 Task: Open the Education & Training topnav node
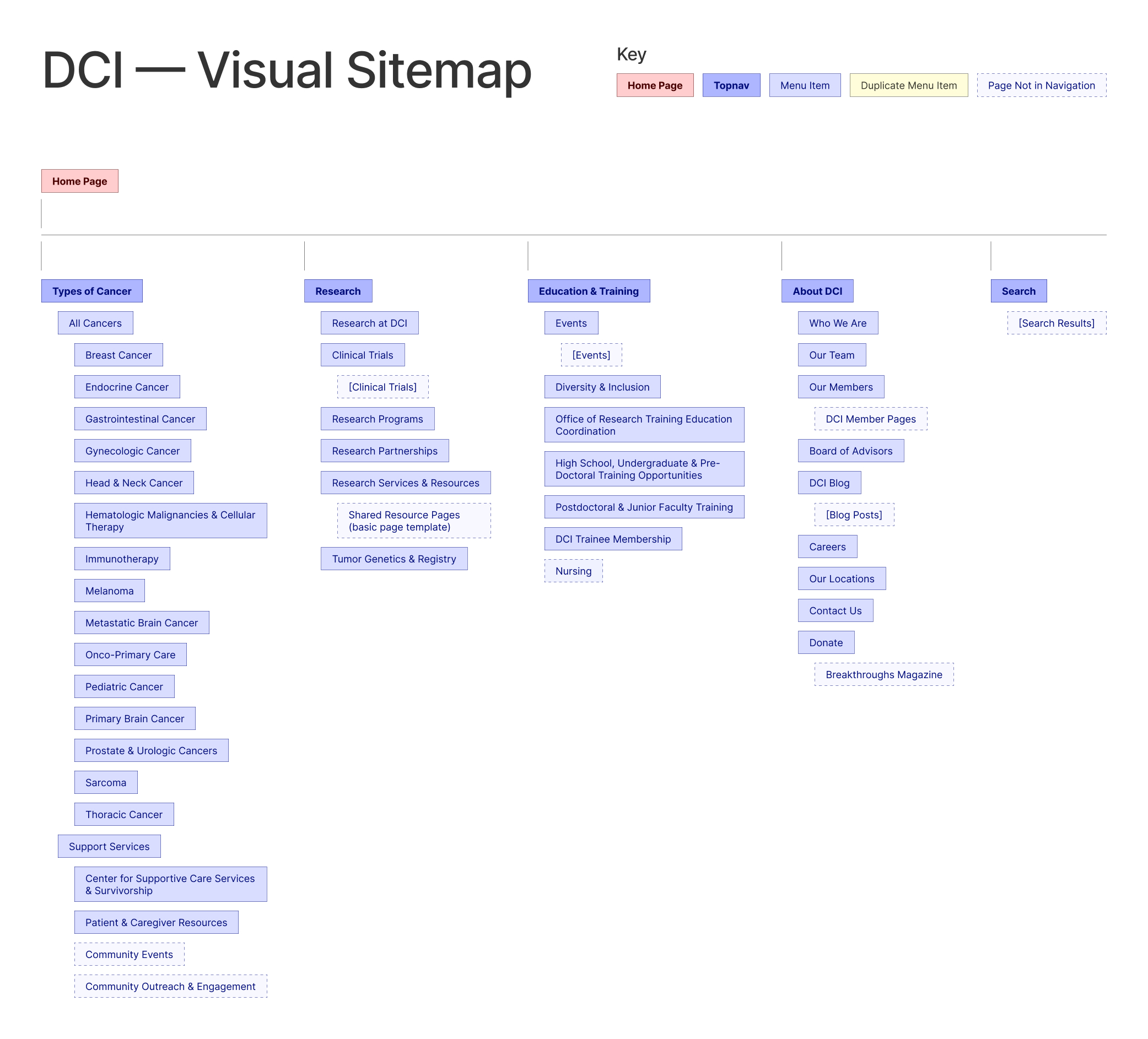pyautogui.click(x=589, y=291)
